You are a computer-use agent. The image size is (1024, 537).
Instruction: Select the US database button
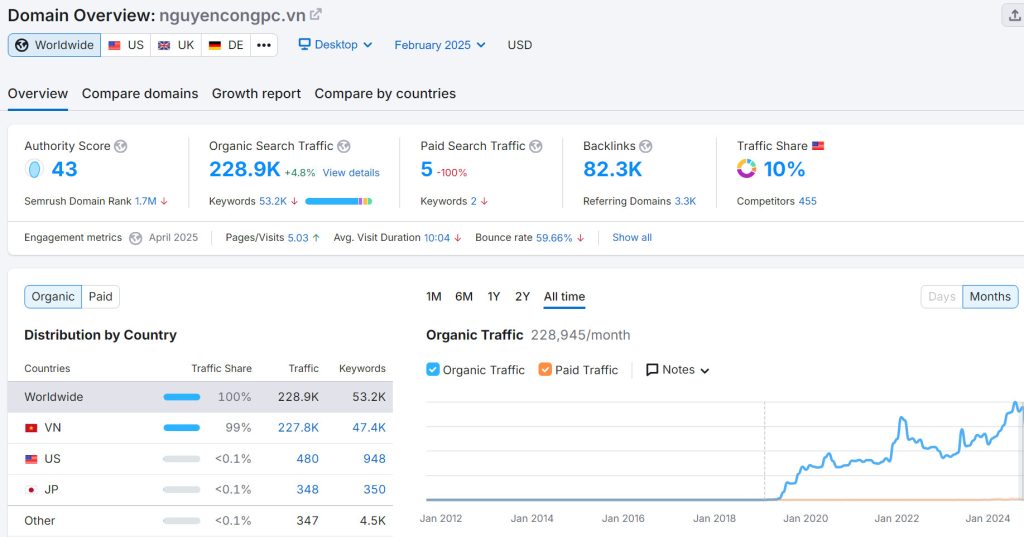pos(126,45)
